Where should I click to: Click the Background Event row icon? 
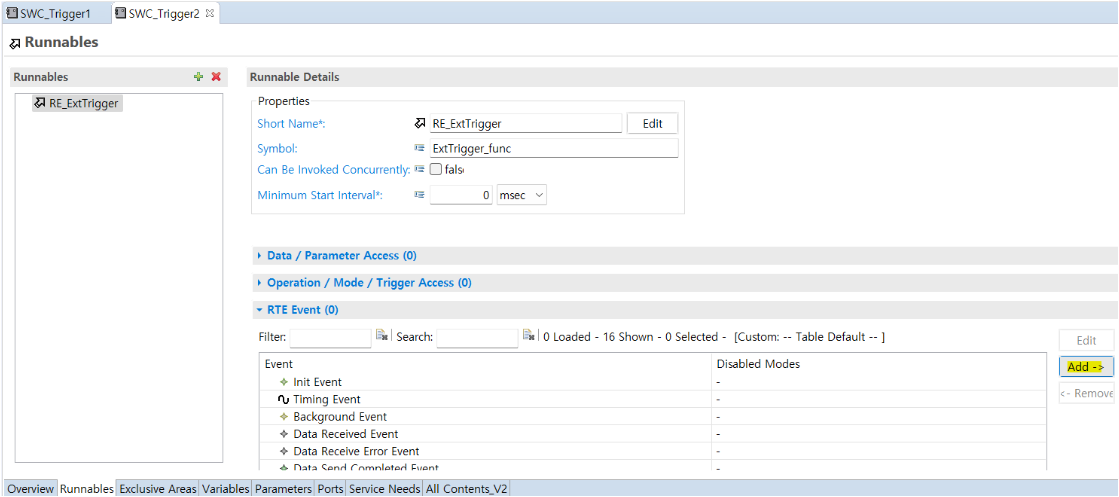(x=284, y=417)
